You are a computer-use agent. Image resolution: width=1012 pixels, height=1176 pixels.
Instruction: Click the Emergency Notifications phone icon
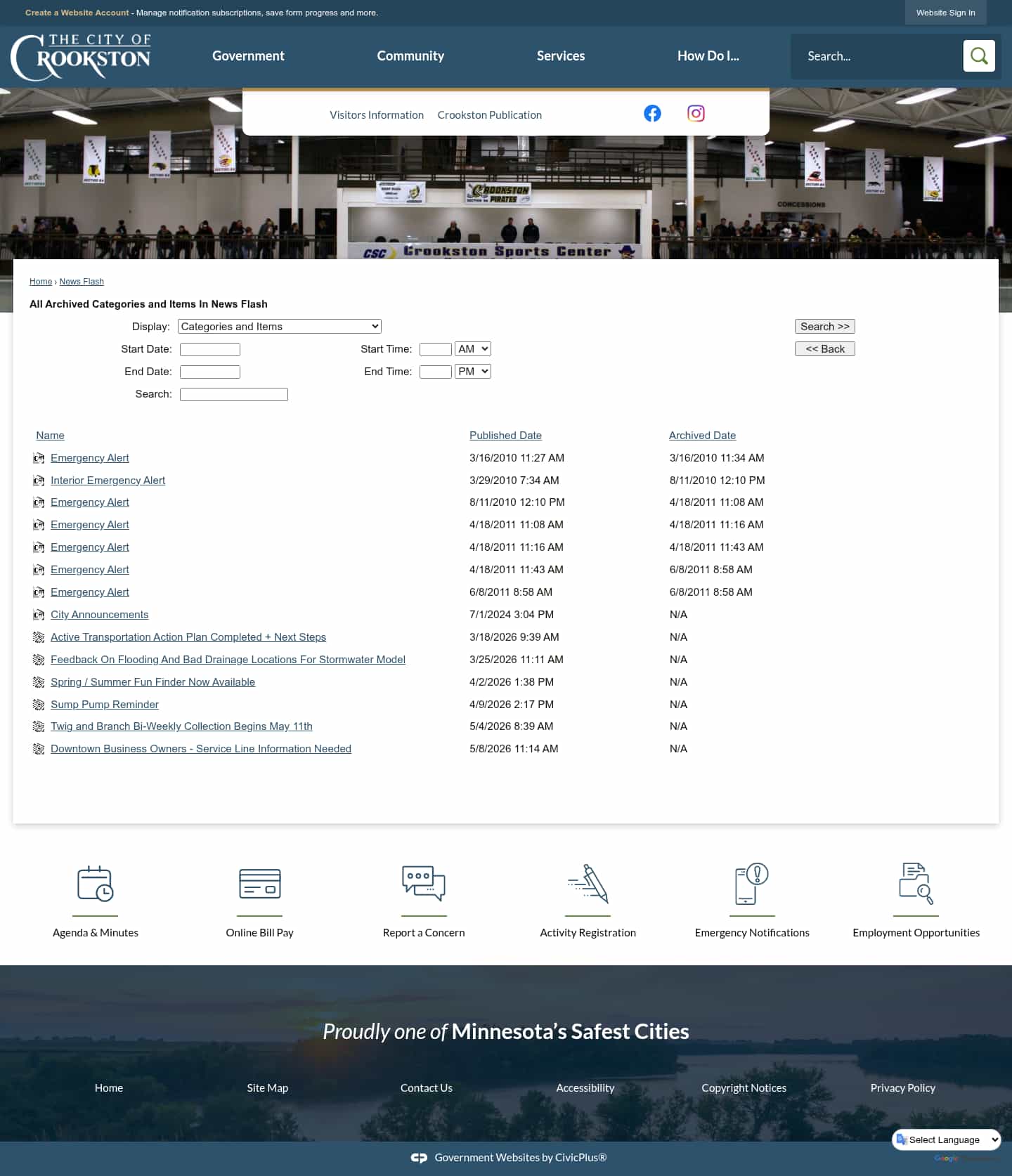[752, 884]
